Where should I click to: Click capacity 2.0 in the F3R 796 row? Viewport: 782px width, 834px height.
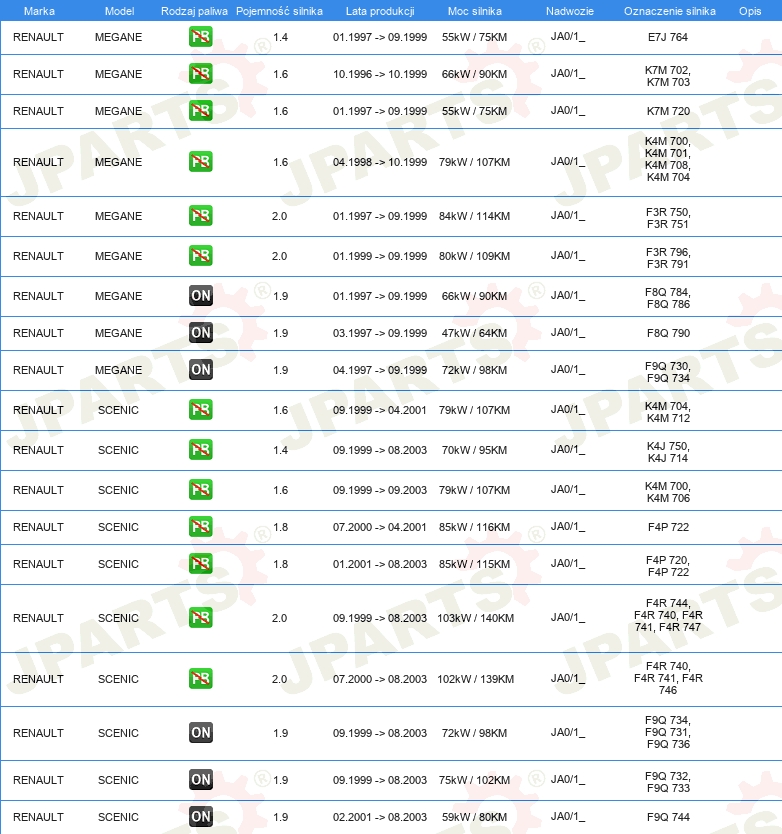coord(279,256)
